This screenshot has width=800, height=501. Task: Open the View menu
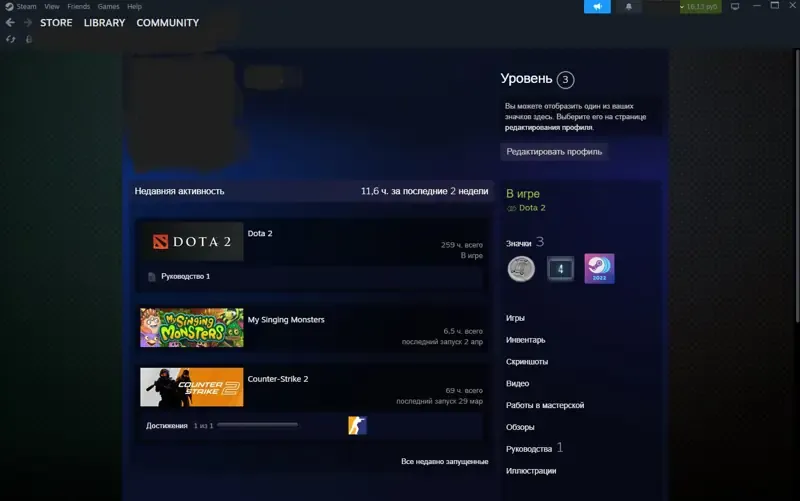click(52, 7)
